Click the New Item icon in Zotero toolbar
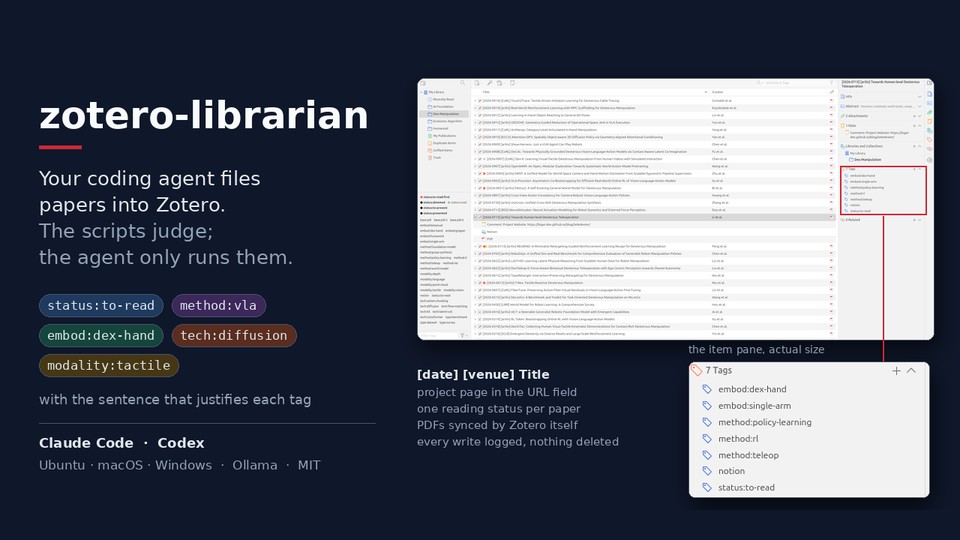 click(x=477, y=83)
